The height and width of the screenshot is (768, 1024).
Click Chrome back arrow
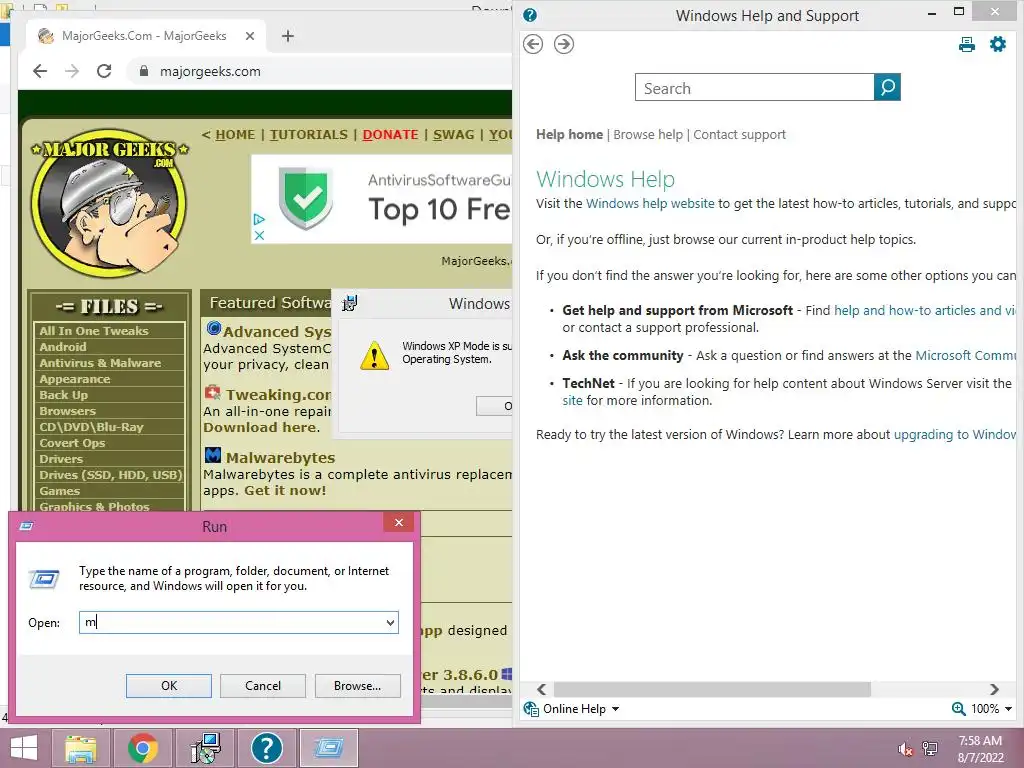[40, 71]
